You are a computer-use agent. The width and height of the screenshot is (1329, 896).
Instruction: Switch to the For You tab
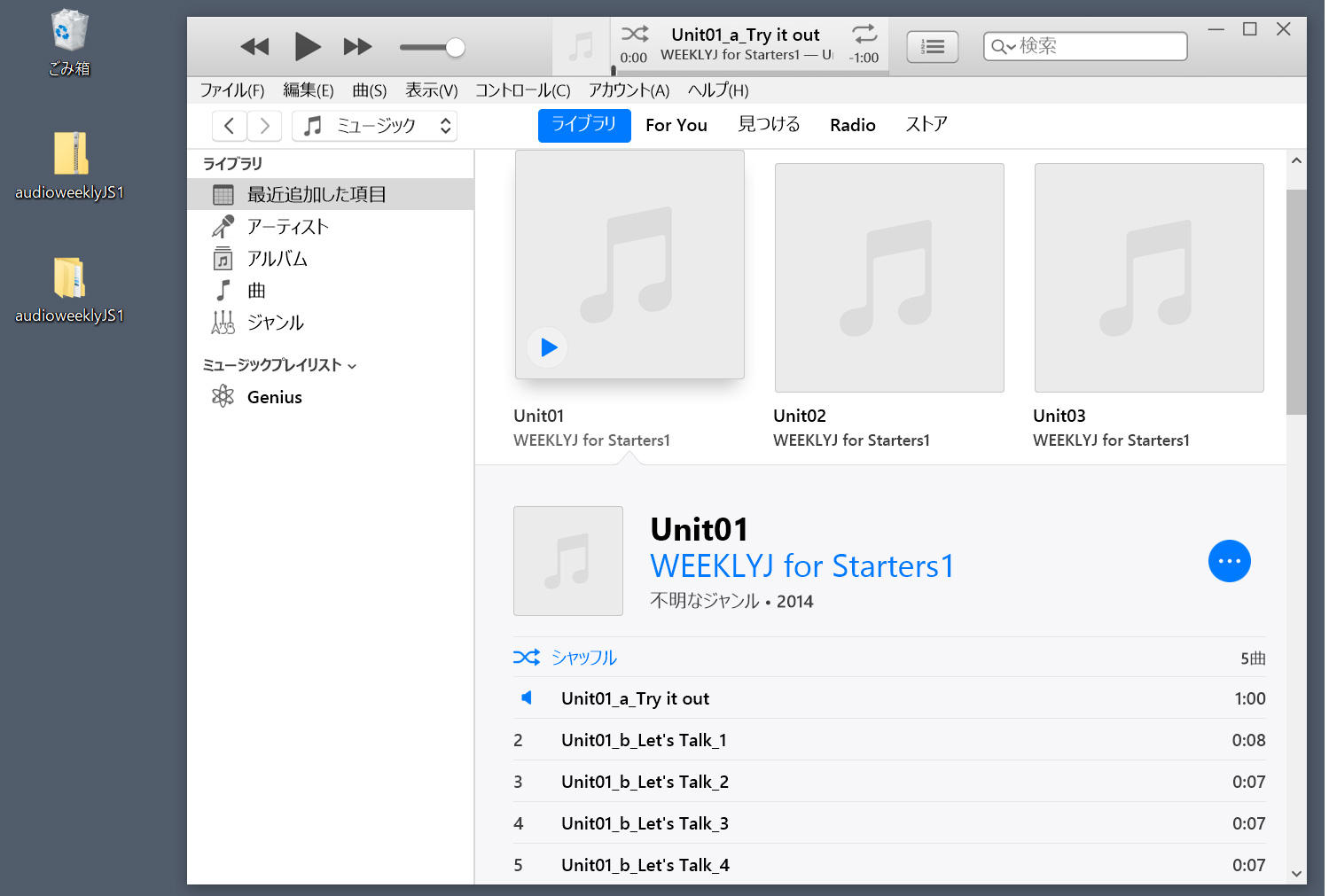[676, 125]
